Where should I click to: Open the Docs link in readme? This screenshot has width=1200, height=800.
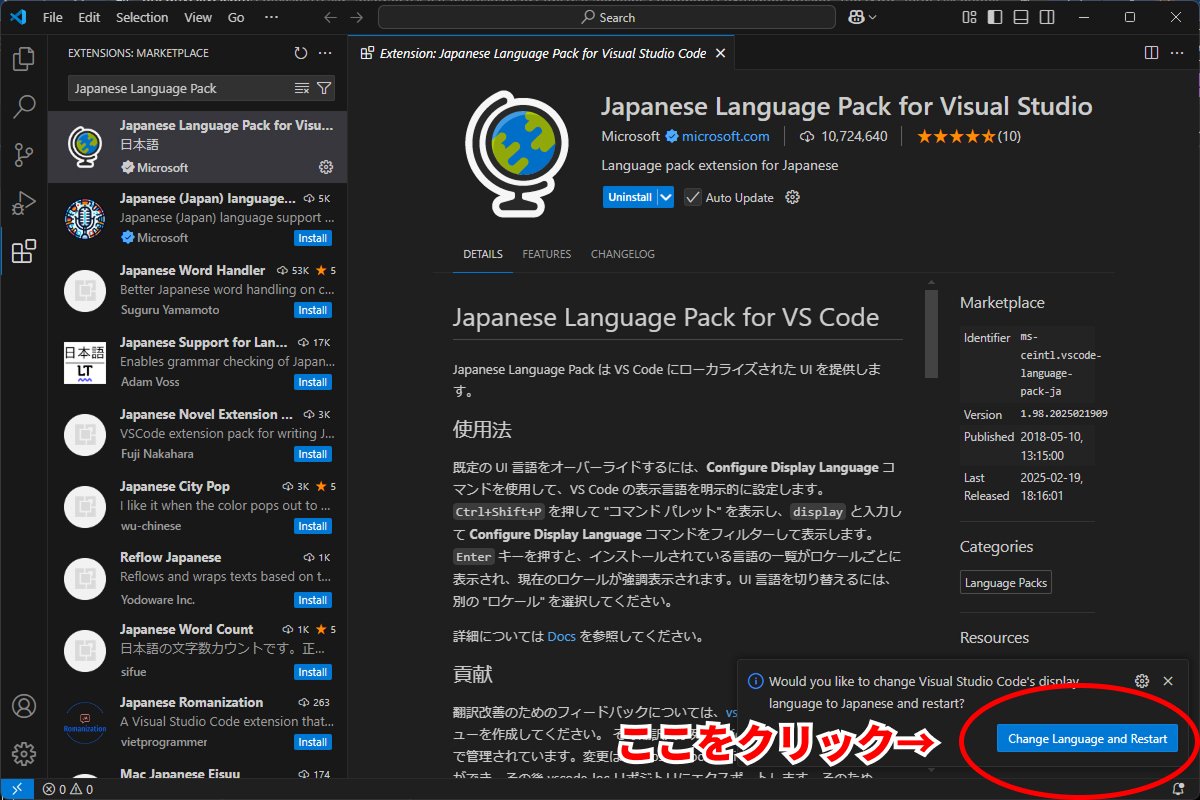click(562, 636)
